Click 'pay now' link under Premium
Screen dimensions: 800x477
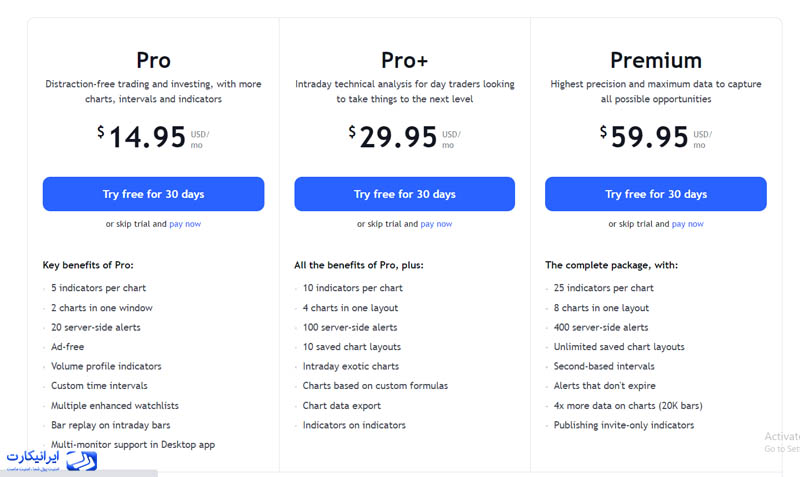point(688,224)
